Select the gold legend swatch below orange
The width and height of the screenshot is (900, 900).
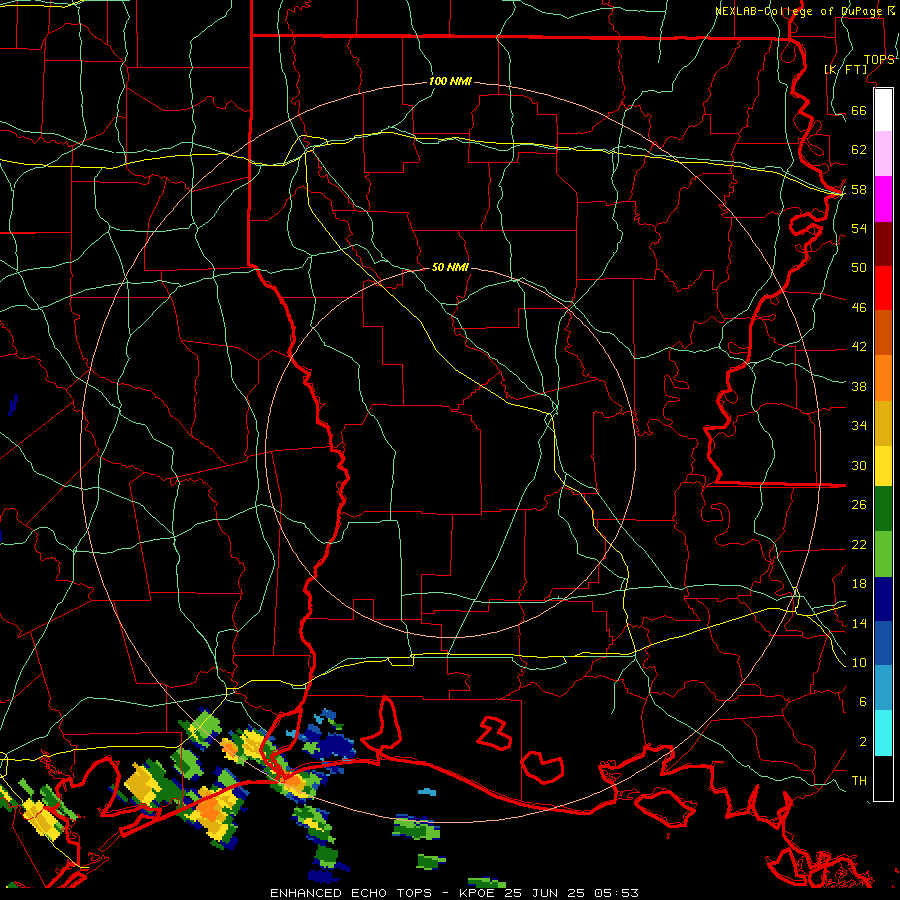click(x=883, y=423)
